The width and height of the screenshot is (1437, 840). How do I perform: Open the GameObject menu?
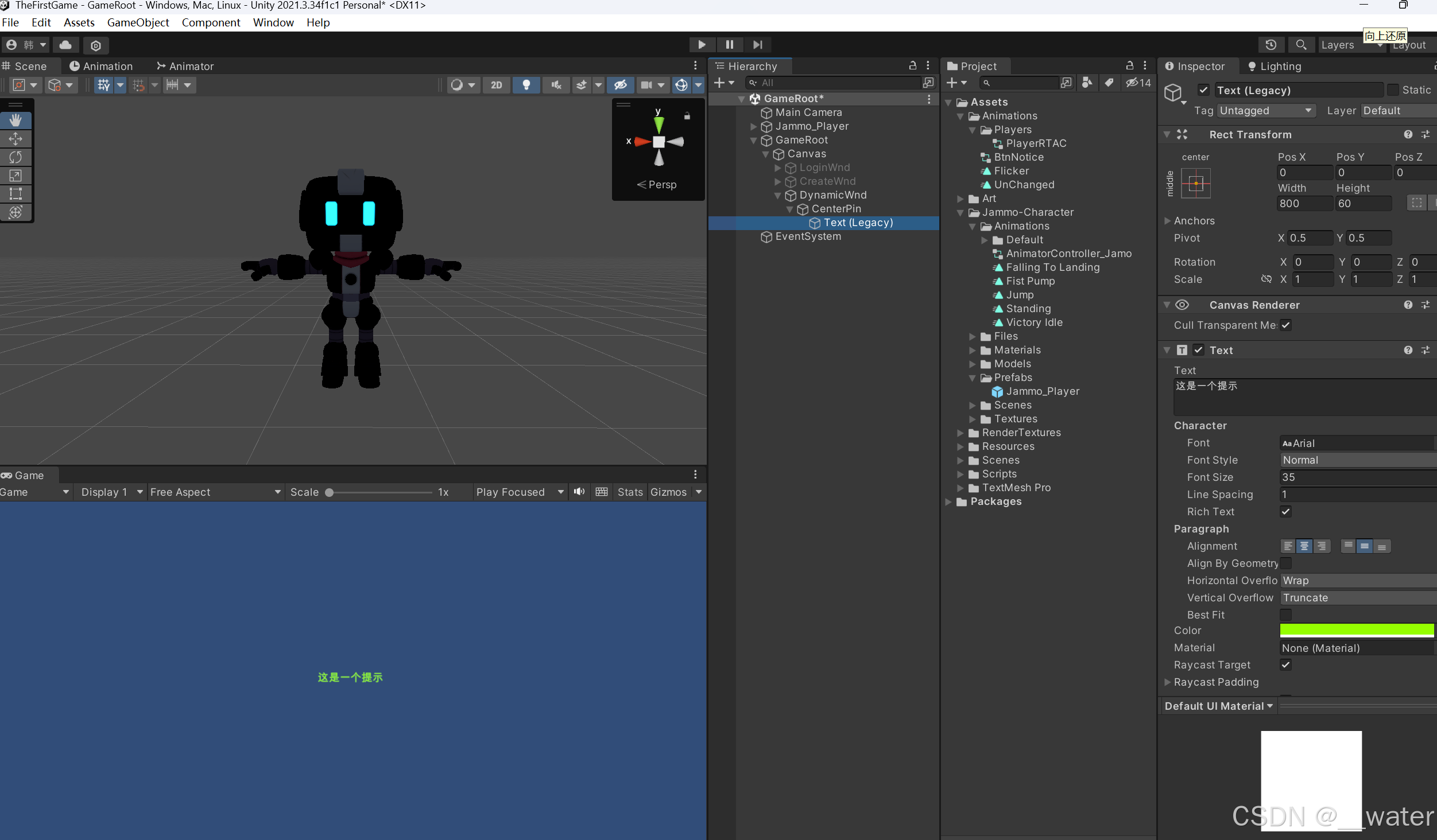tap(138, 22)
